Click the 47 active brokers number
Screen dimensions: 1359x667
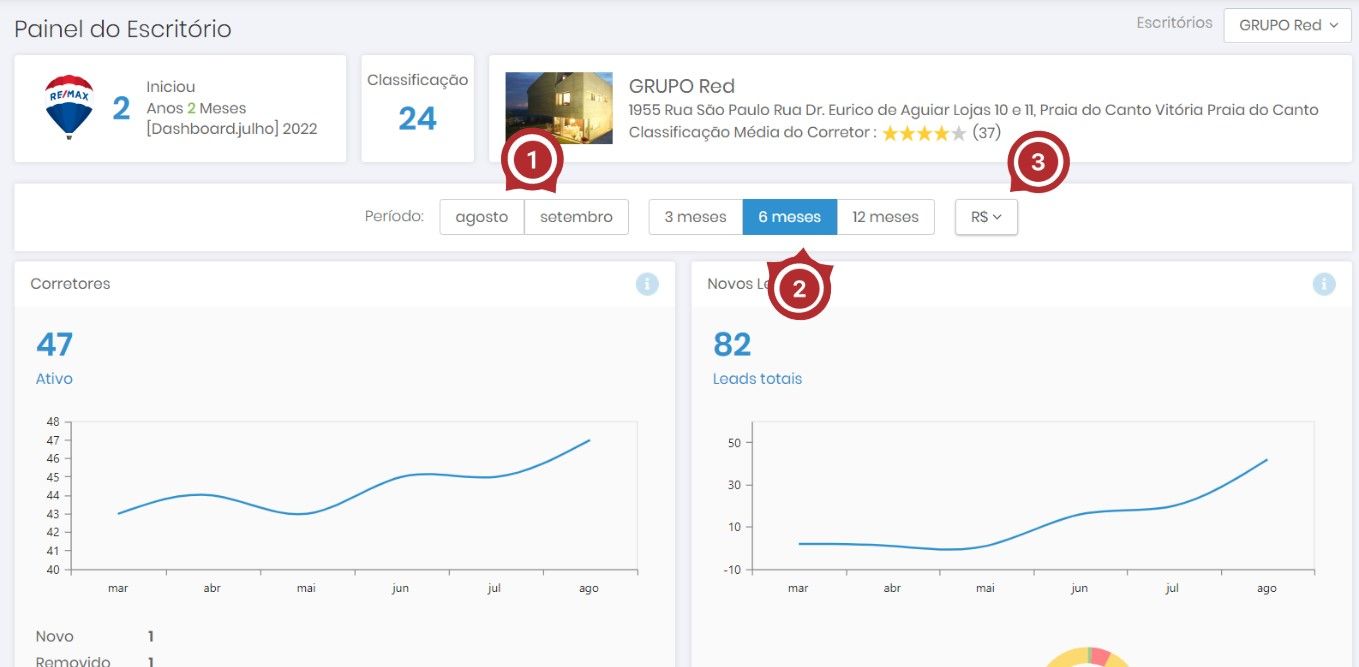coord(55,344)
